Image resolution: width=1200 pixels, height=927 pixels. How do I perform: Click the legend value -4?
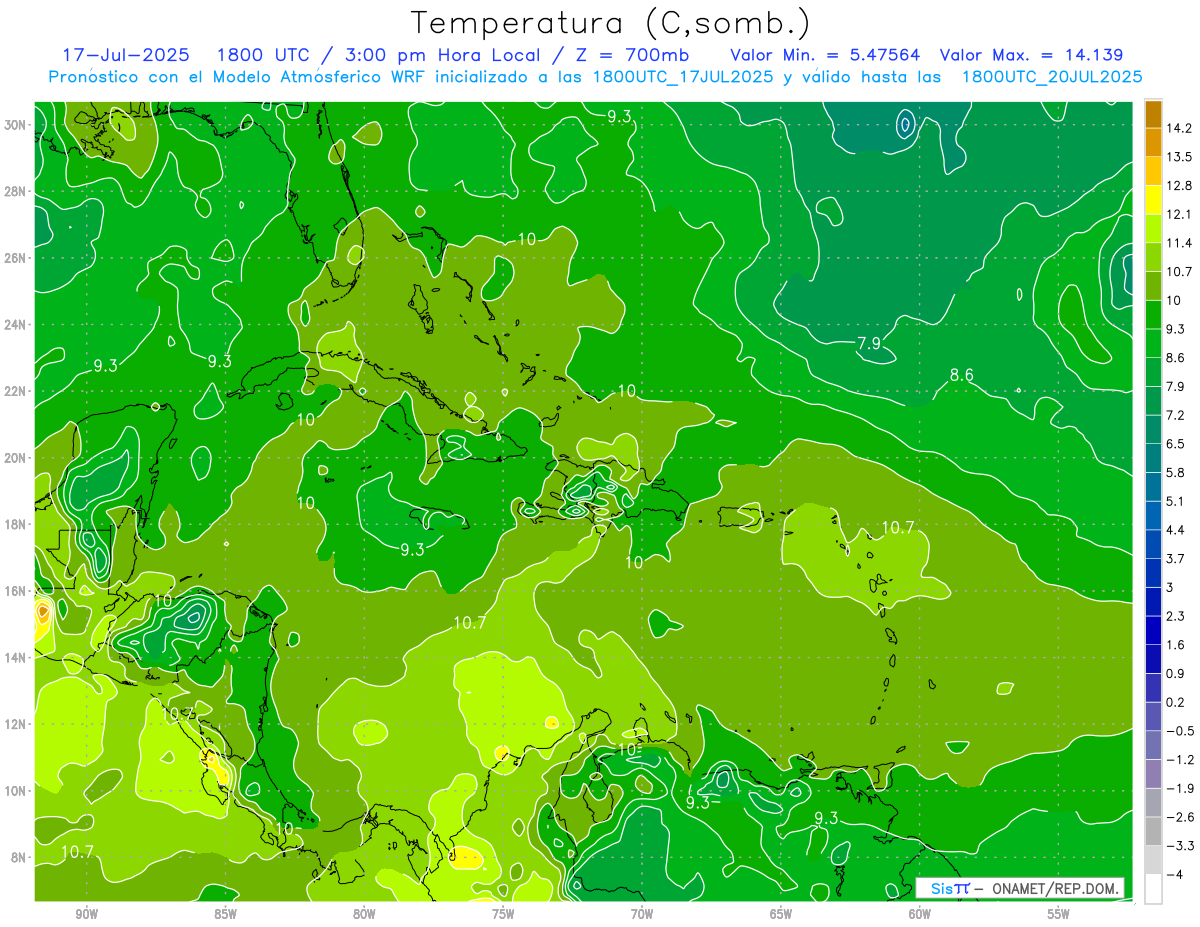click(1174, 874)
